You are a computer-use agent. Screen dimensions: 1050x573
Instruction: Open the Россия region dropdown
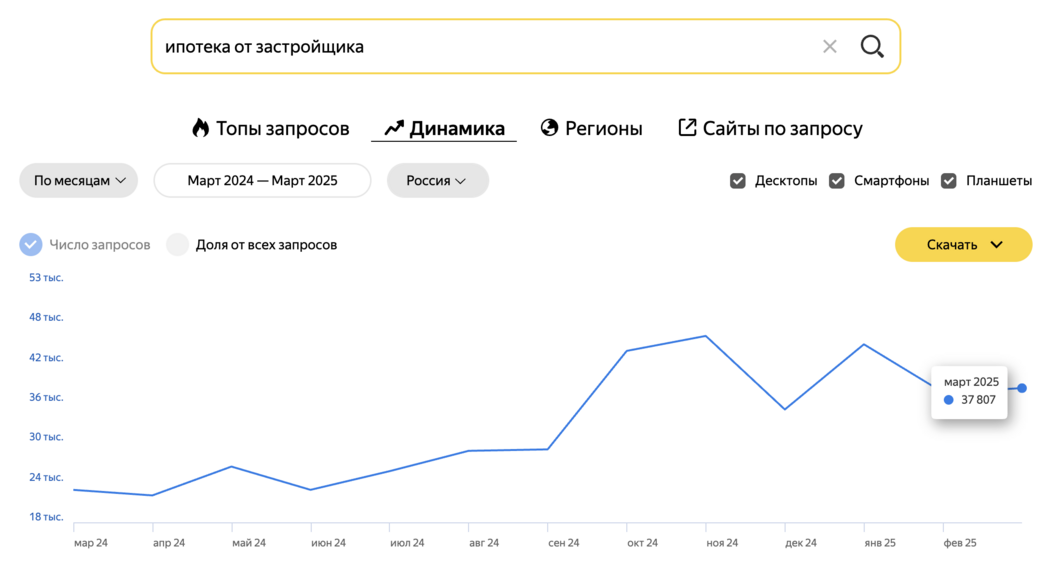point(438,181)
